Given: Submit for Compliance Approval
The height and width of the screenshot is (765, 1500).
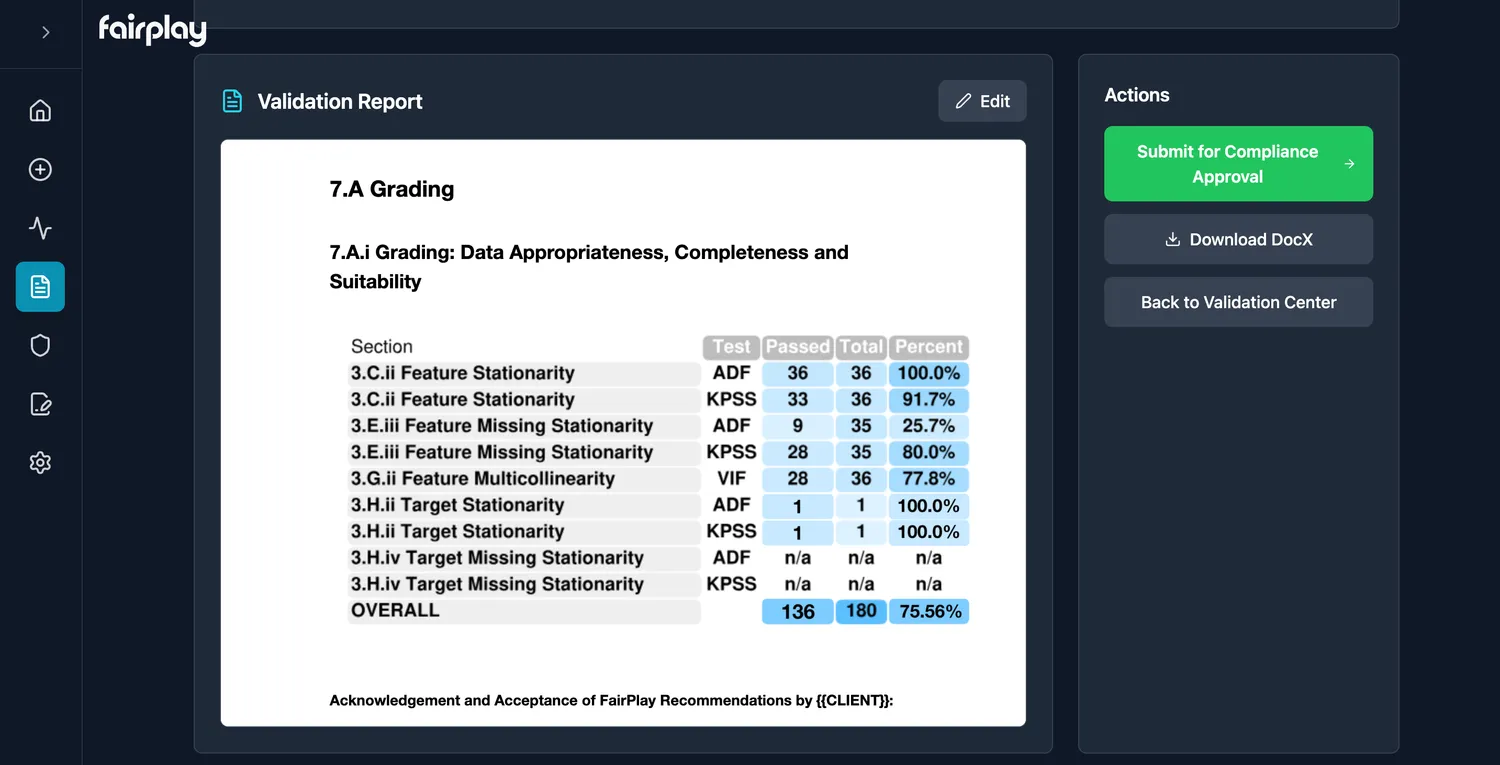Looking at the screenshot, I should [1238, 164].
